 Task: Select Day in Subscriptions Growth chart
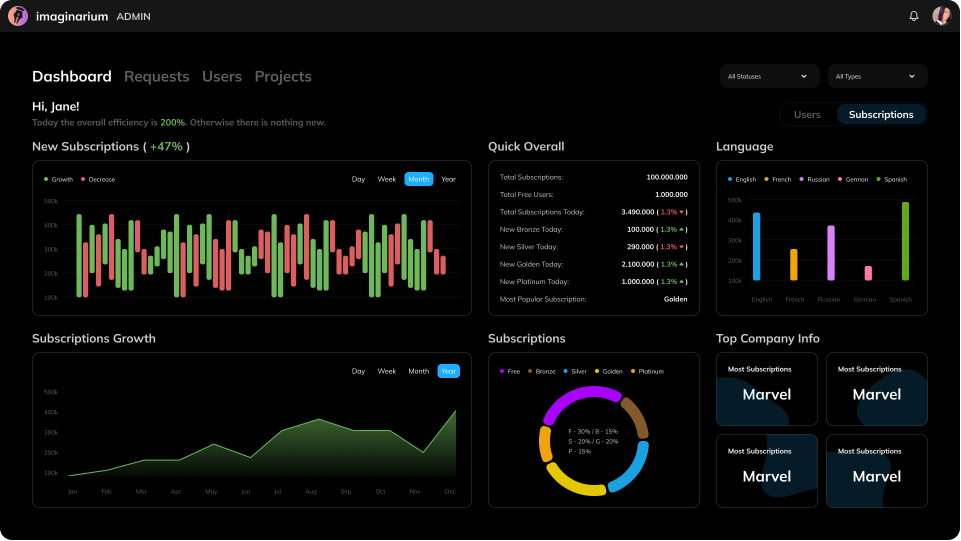[x=358, y=371]
